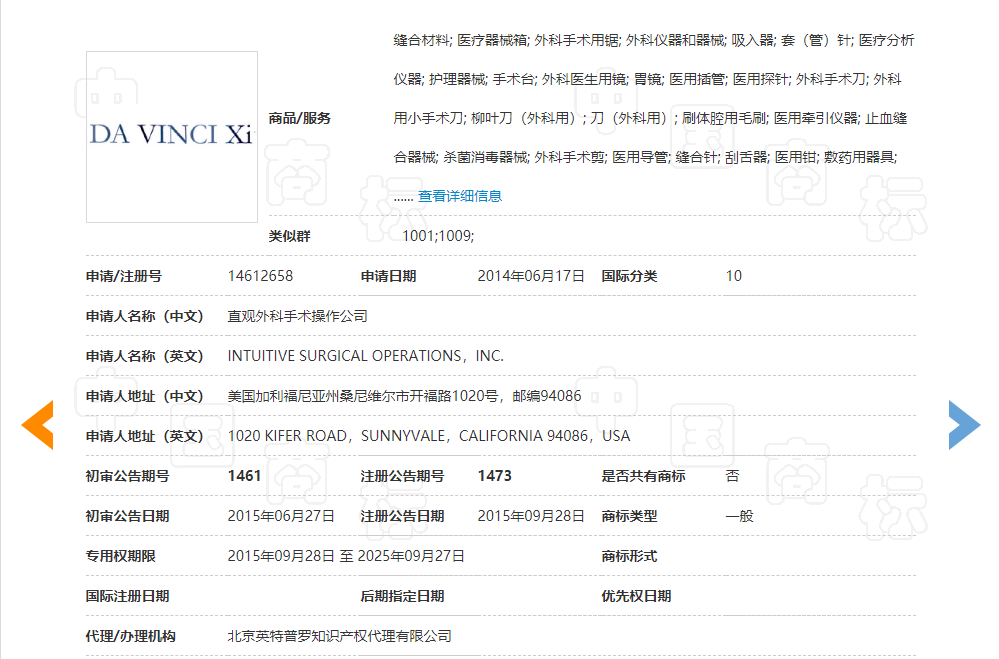
Task: Click shared trademark value 否
Action: click(732, 476)
